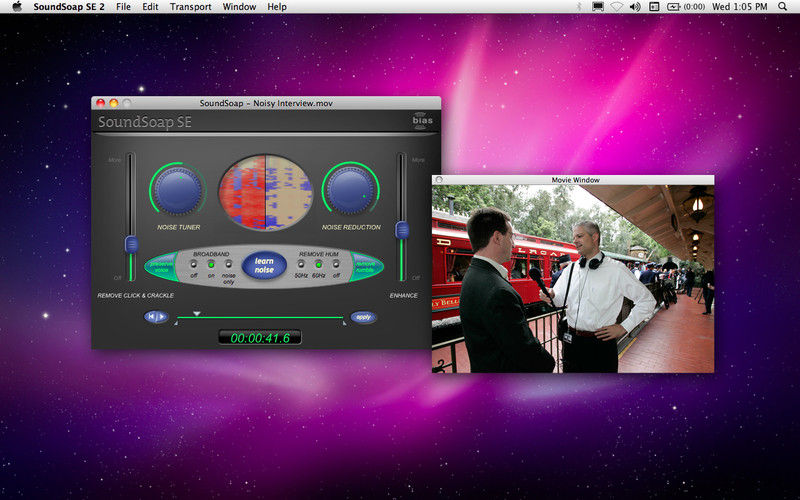Click the Wash Window noise spectrogram display
This screenshot has height=500, width=800.
pos(265,192)
